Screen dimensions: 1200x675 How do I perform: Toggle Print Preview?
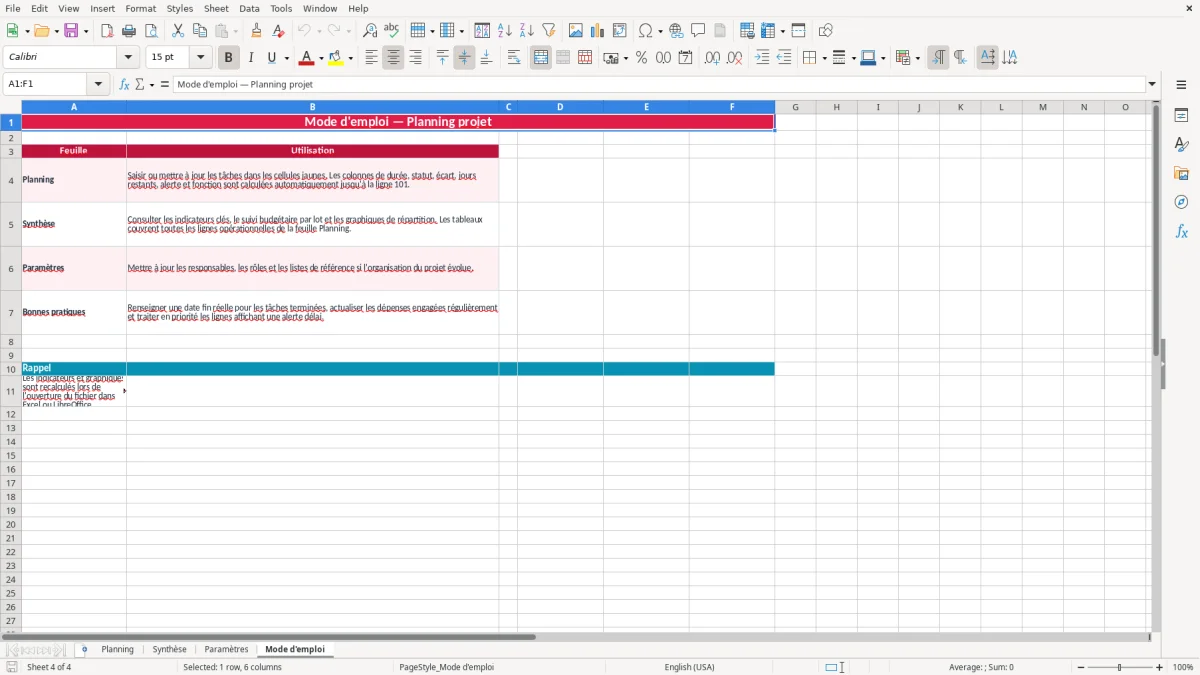tap(150, 31)
